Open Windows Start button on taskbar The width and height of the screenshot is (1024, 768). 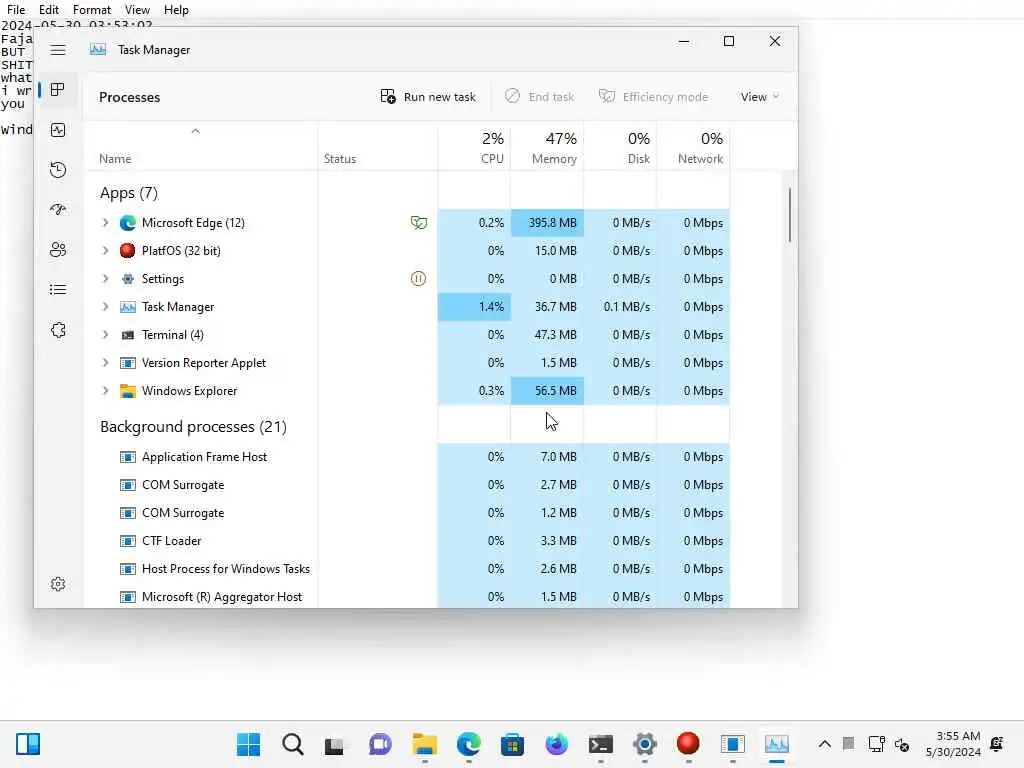coord(248,744)
